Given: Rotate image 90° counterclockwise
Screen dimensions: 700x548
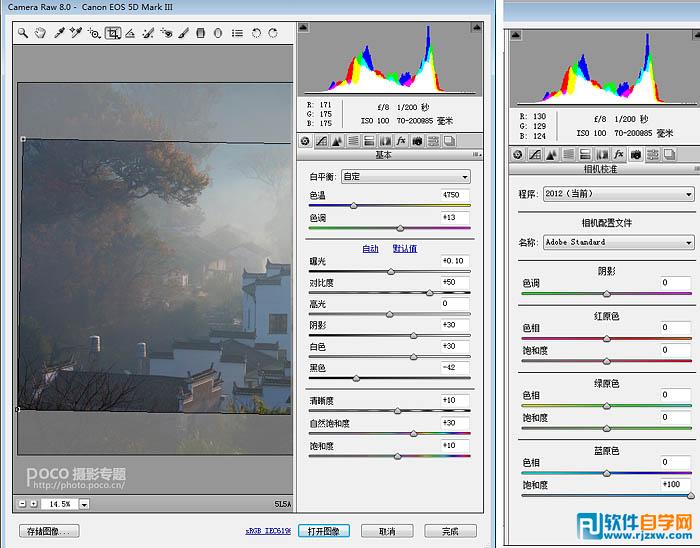Looking at the screenshot, I should click(256, 33).
